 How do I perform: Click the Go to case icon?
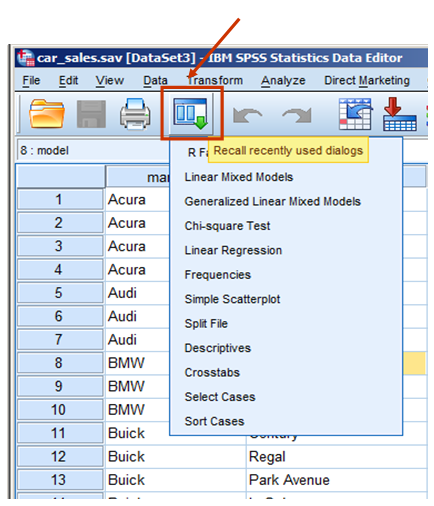tap(355, 114)
